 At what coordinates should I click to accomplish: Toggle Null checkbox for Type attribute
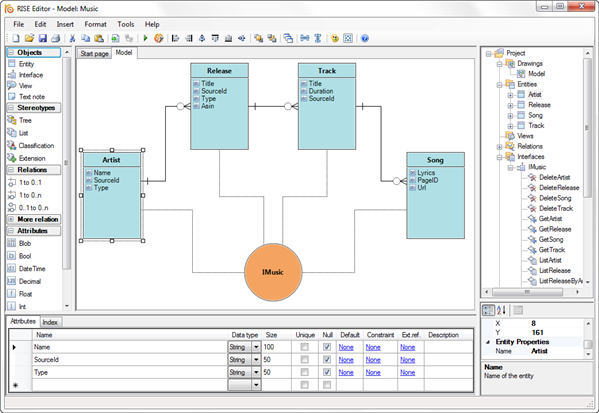pos(327,372)
